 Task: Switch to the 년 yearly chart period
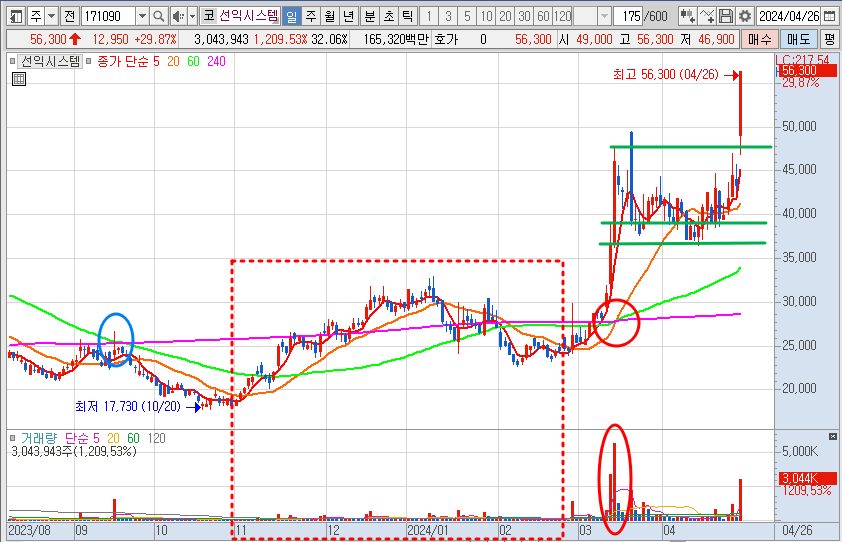[x=349, y=17]
